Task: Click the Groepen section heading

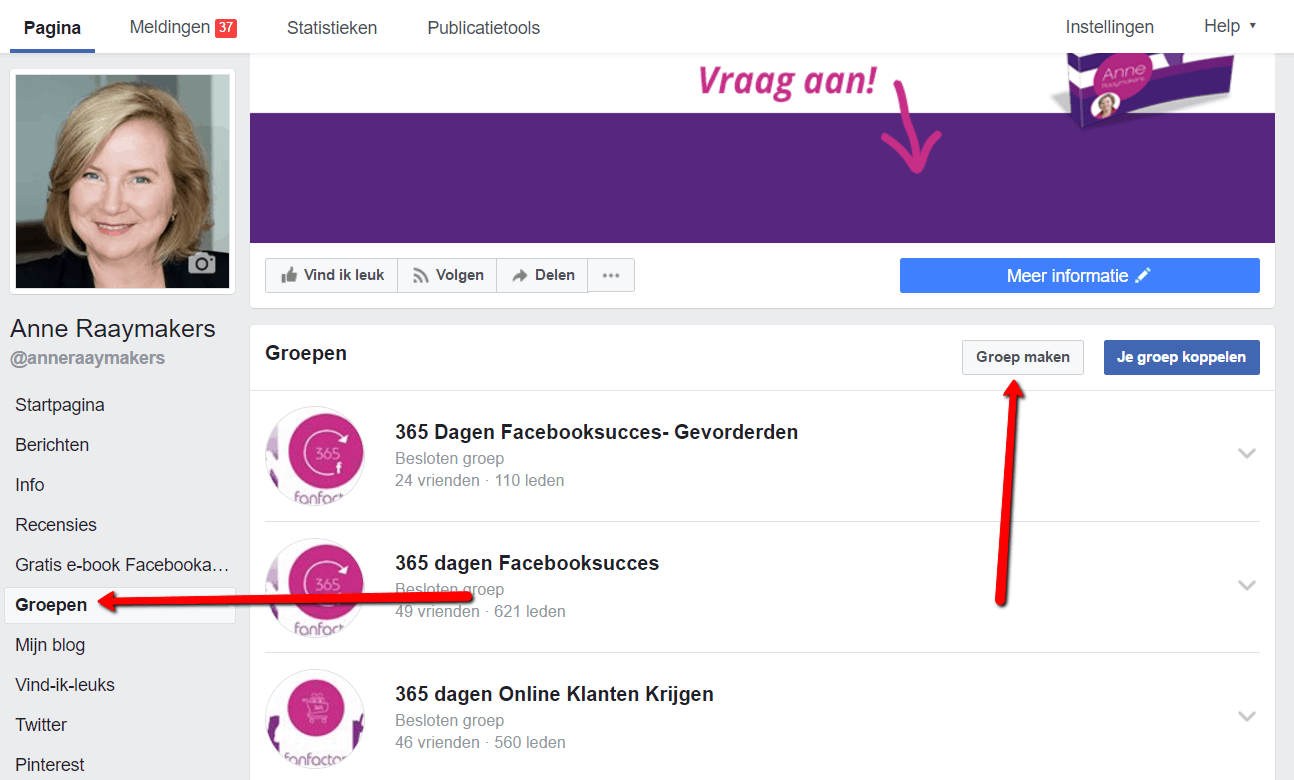Action: [x=306, y=353]
